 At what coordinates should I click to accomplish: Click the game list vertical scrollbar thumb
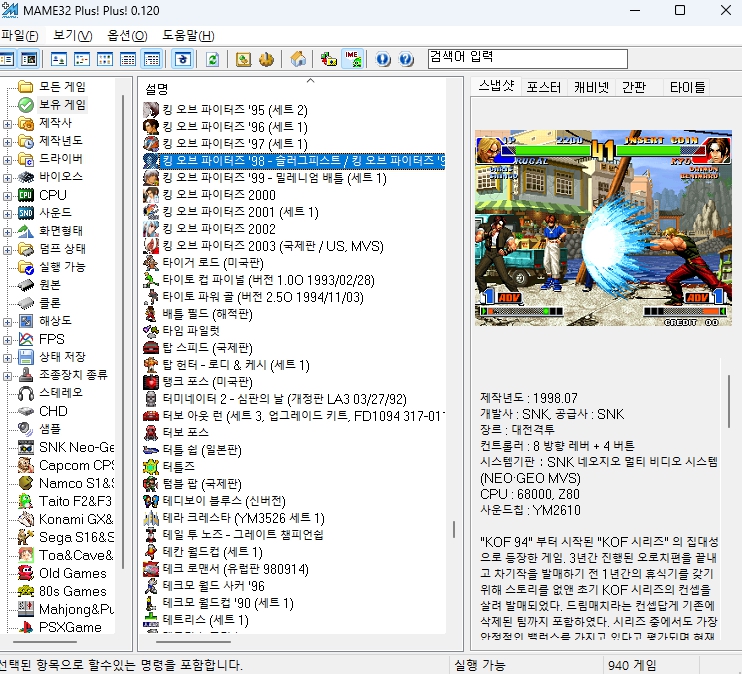tap(454, 529)
